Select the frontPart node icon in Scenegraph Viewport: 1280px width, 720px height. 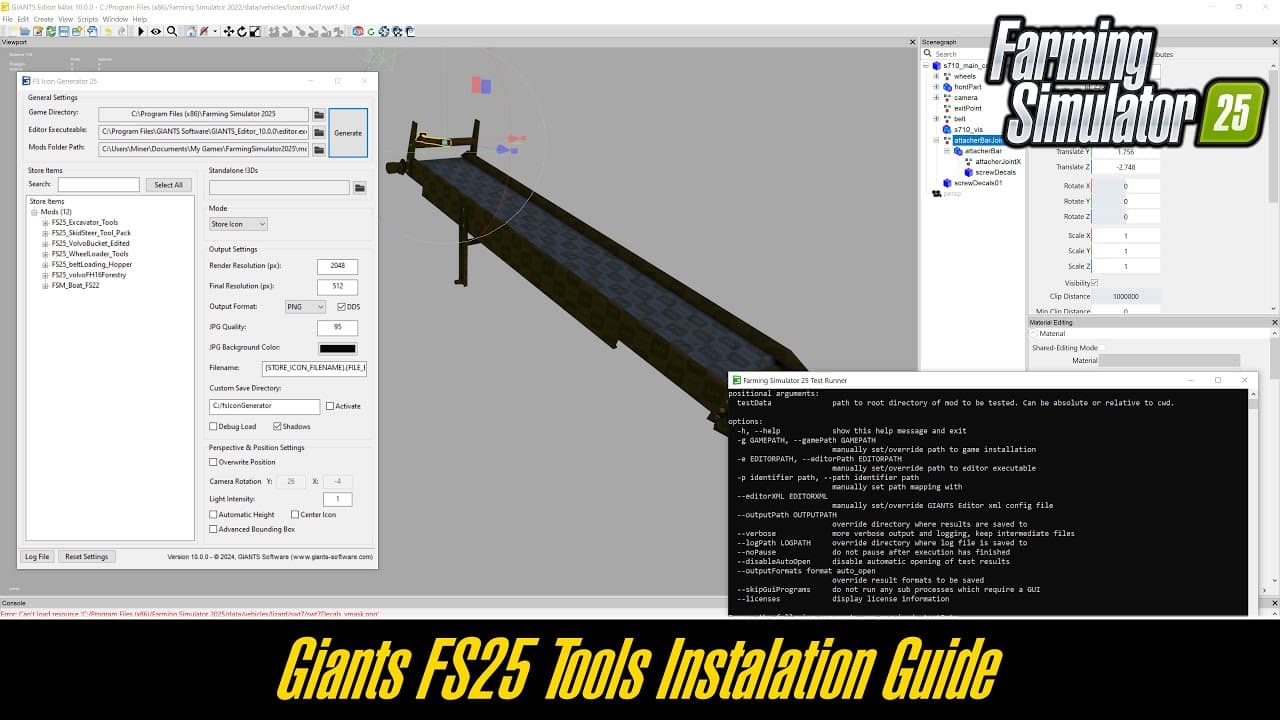946,87
